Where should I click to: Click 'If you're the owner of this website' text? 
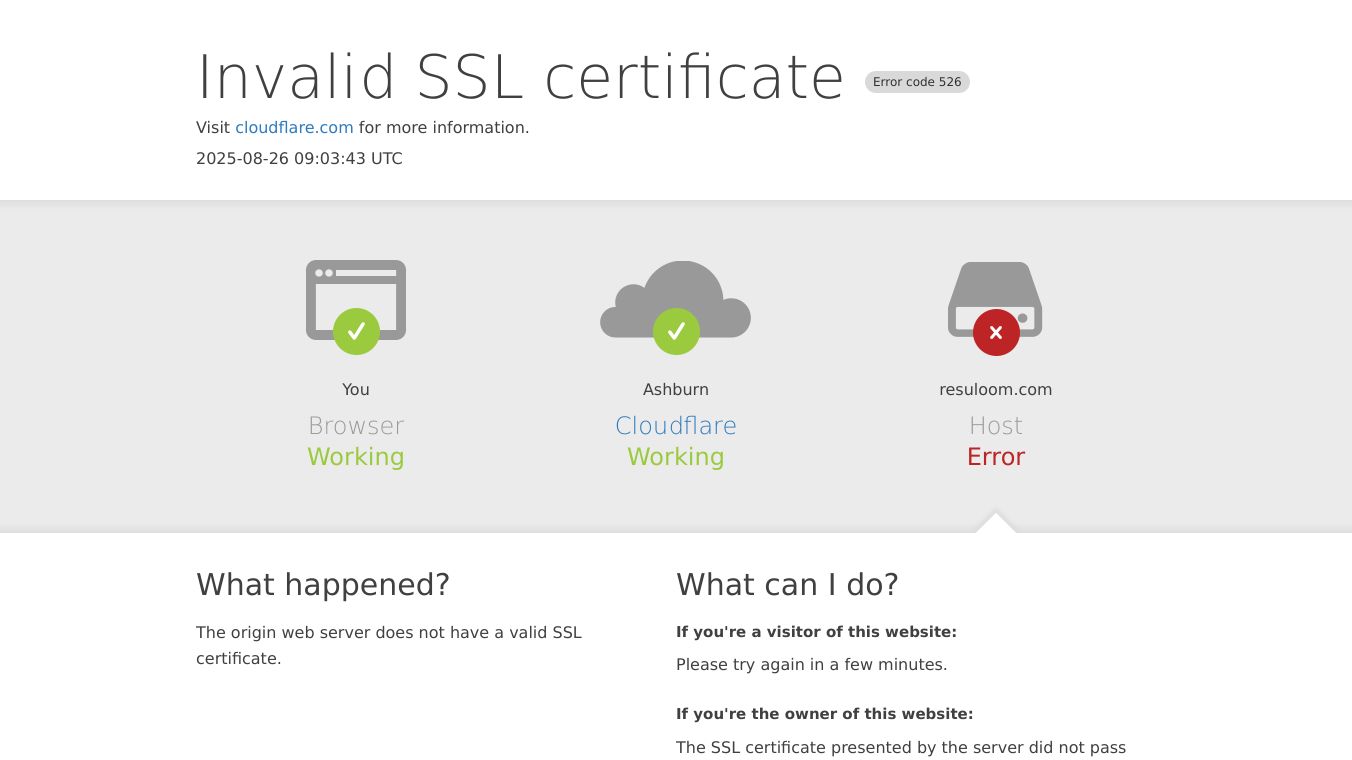(824, 714)
